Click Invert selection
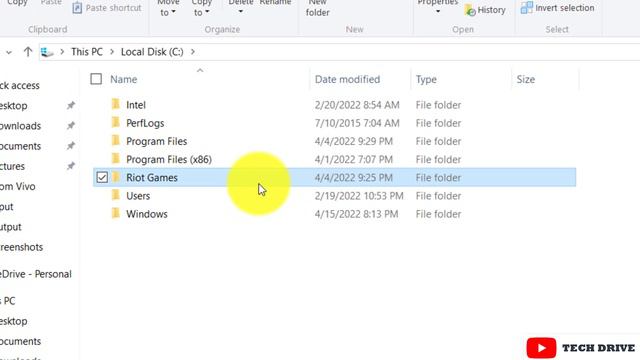 (558, 8)
